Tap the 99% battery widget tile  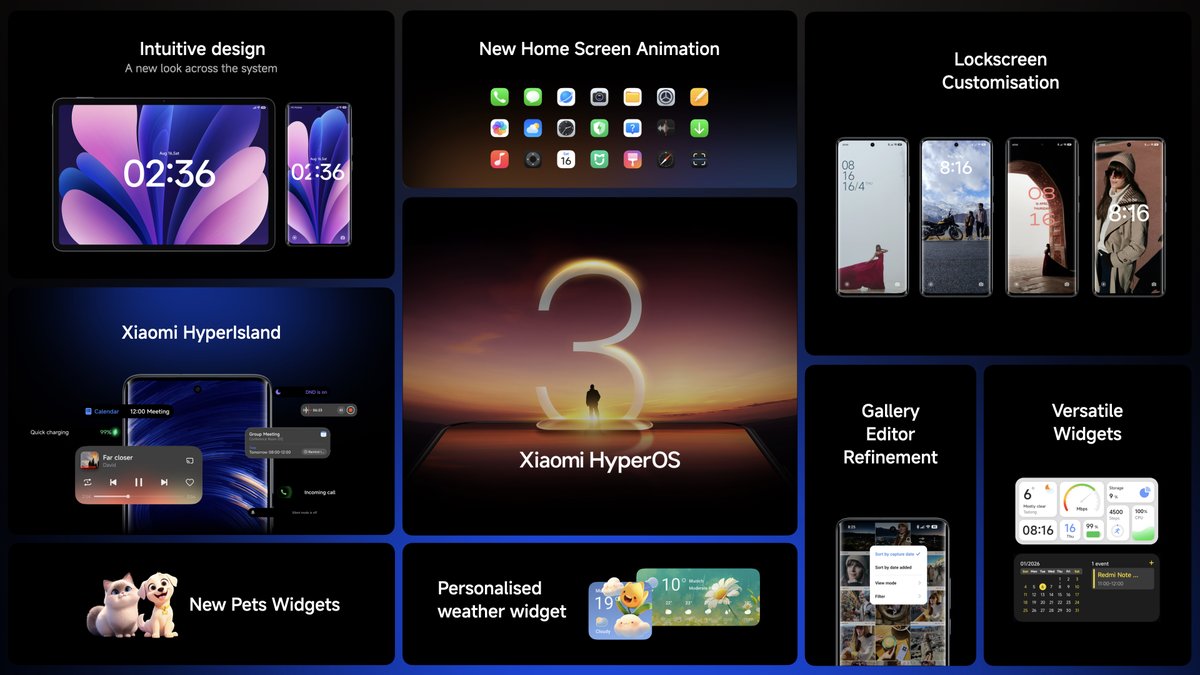point(1094,530)
